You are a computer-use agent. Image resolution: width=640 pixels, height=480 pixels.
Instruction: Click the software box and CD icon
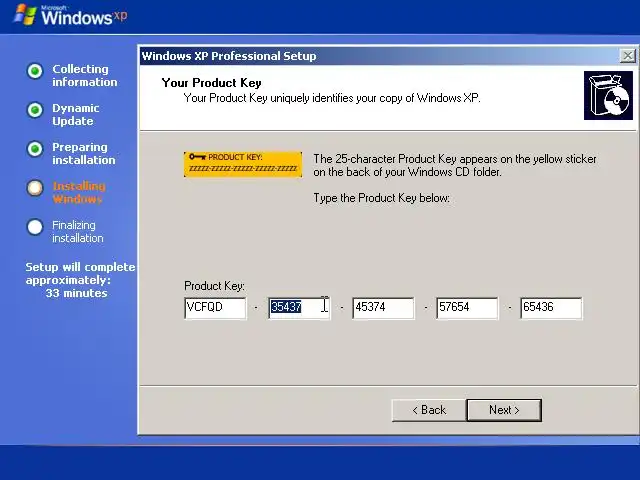(x=608, y=96)
